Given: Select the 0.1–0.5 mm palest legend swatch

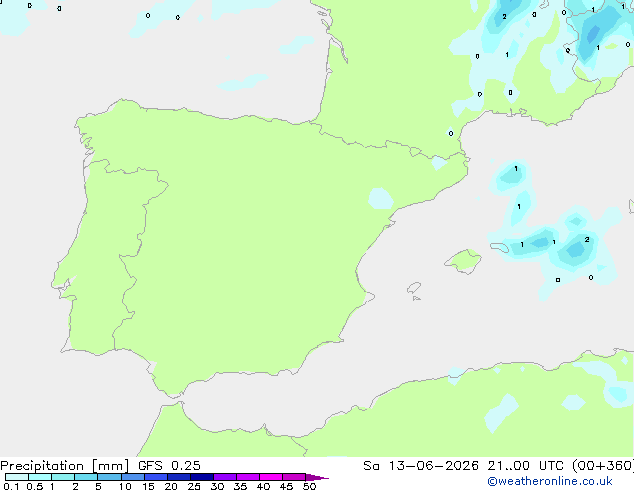Looking at the screenshot, I should pos(17,477).
